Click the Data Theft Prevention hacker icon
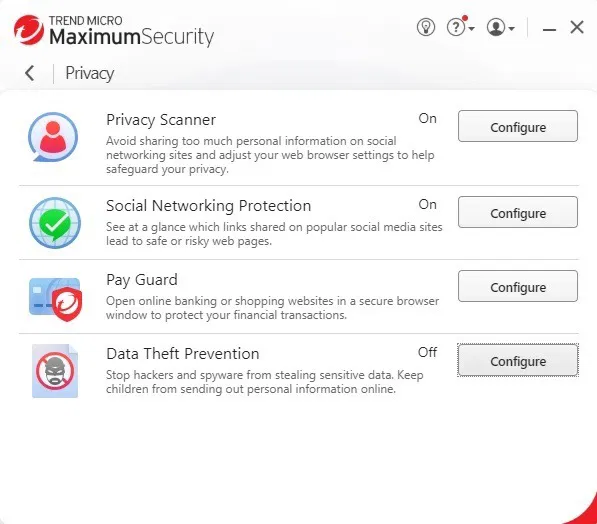This screenshot has height=524, width=597. (x=55, y=371)
